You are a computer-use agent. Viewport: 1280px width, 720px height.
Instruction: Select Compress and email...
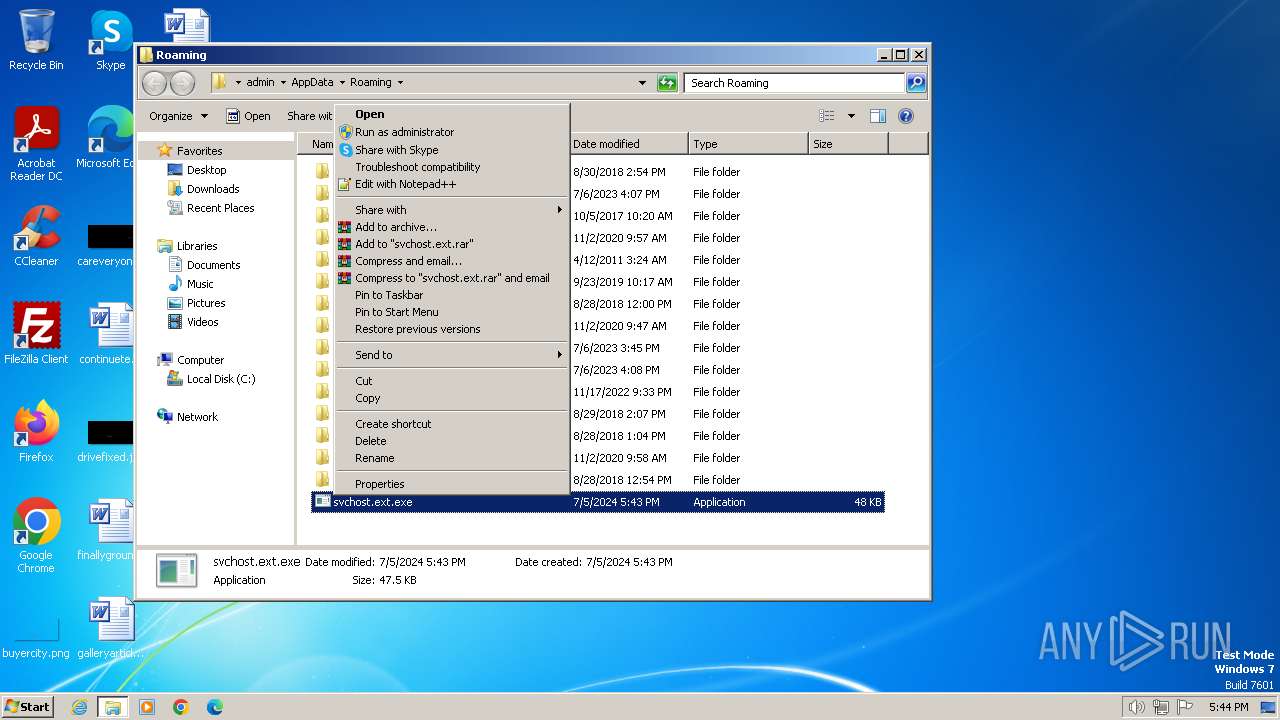click(452, 261)
